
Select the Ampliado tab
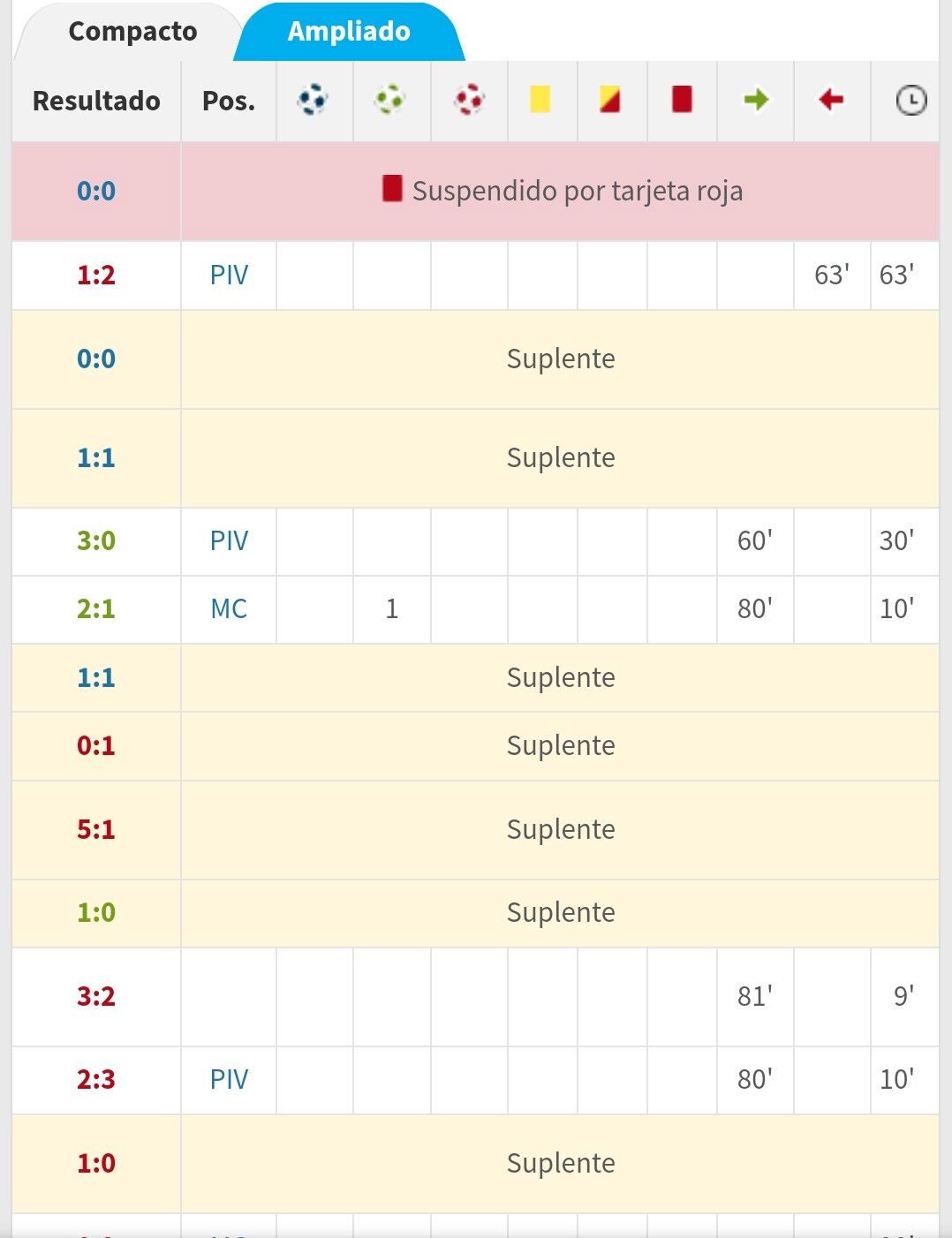pos(349,31)
